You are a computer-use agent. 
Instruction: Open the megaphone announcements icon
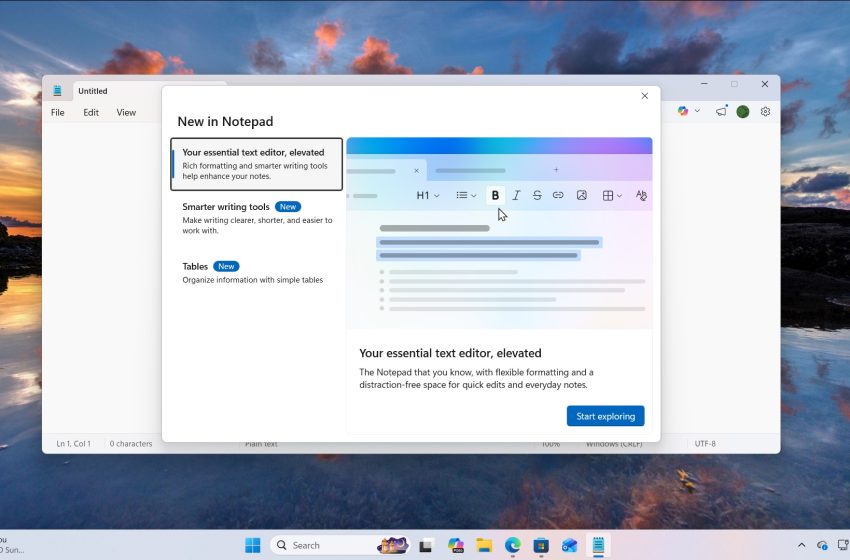click(721, 112)
